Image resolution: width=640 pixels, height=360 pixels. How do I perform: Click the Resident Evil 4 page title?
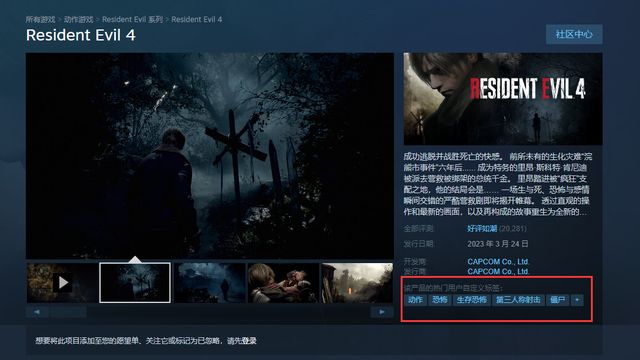pos(80,35)
